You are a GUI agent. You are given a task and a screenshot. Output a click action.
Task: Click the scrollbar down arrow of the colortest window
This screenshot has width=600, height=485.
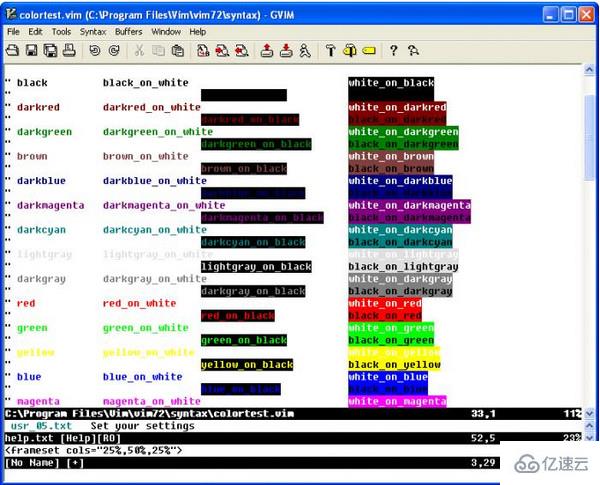[x=589, y=413]
